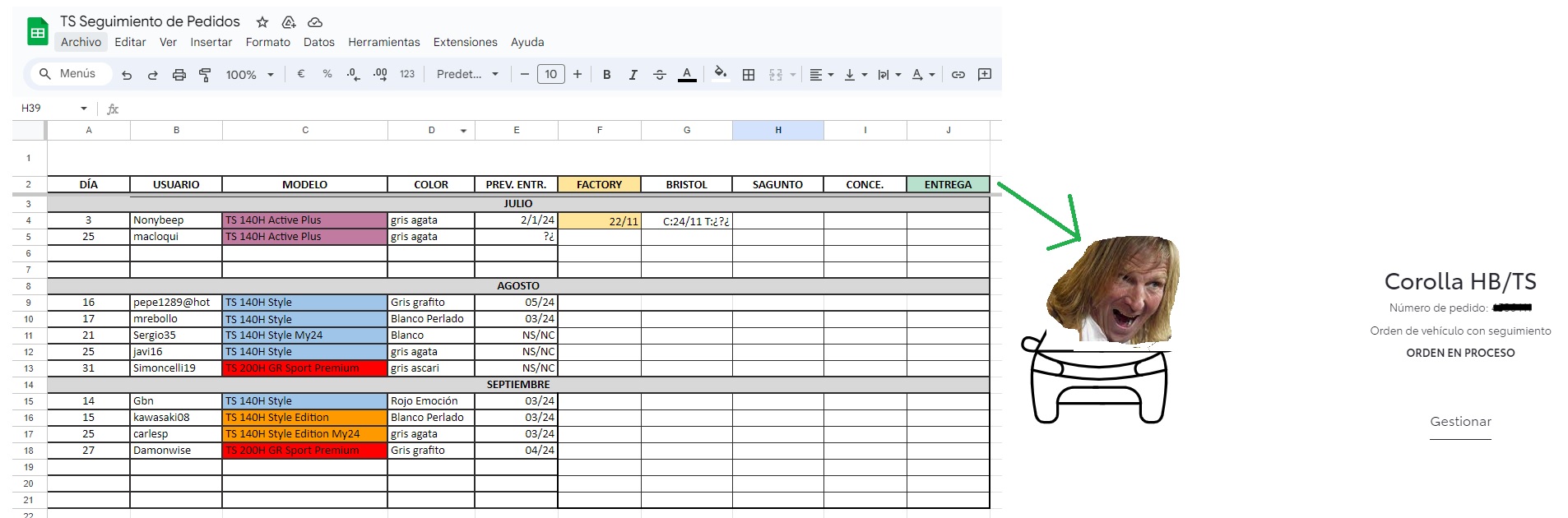
Task: Open the Insertar menu
Action: pos(211,42)
